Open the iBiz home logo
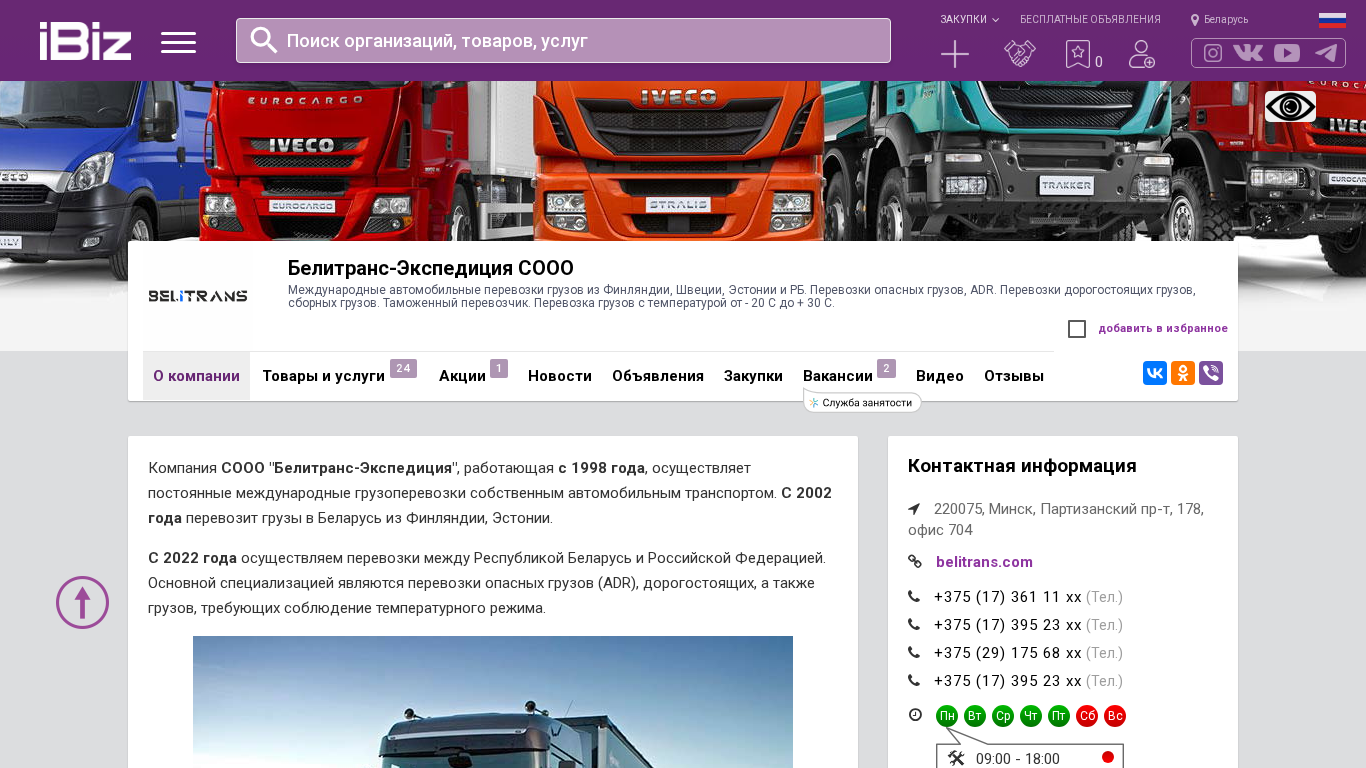The height and width of the screenshot is (768, 1366). (85, 41)
